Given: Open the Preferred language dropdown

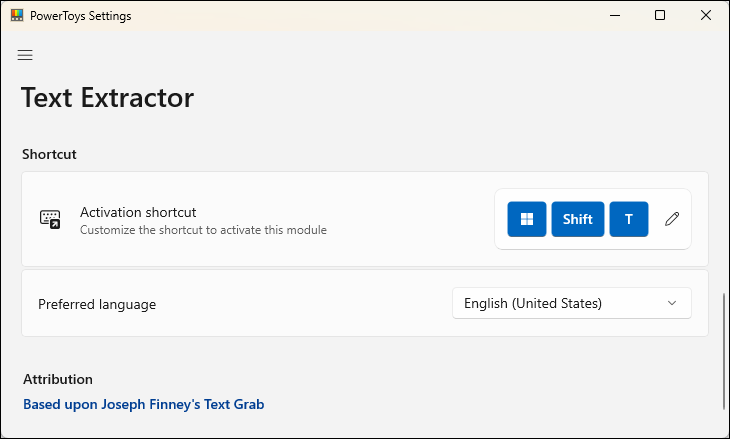Looking at the screenshot, I should point(572,303).
